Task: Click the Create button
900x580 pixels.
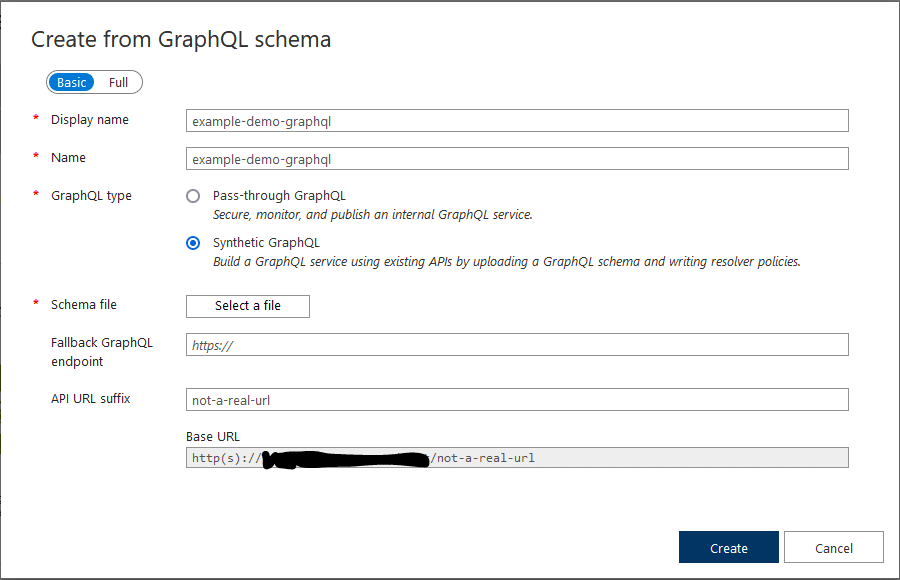Action: pyautogui.click(x=728, y=547)
